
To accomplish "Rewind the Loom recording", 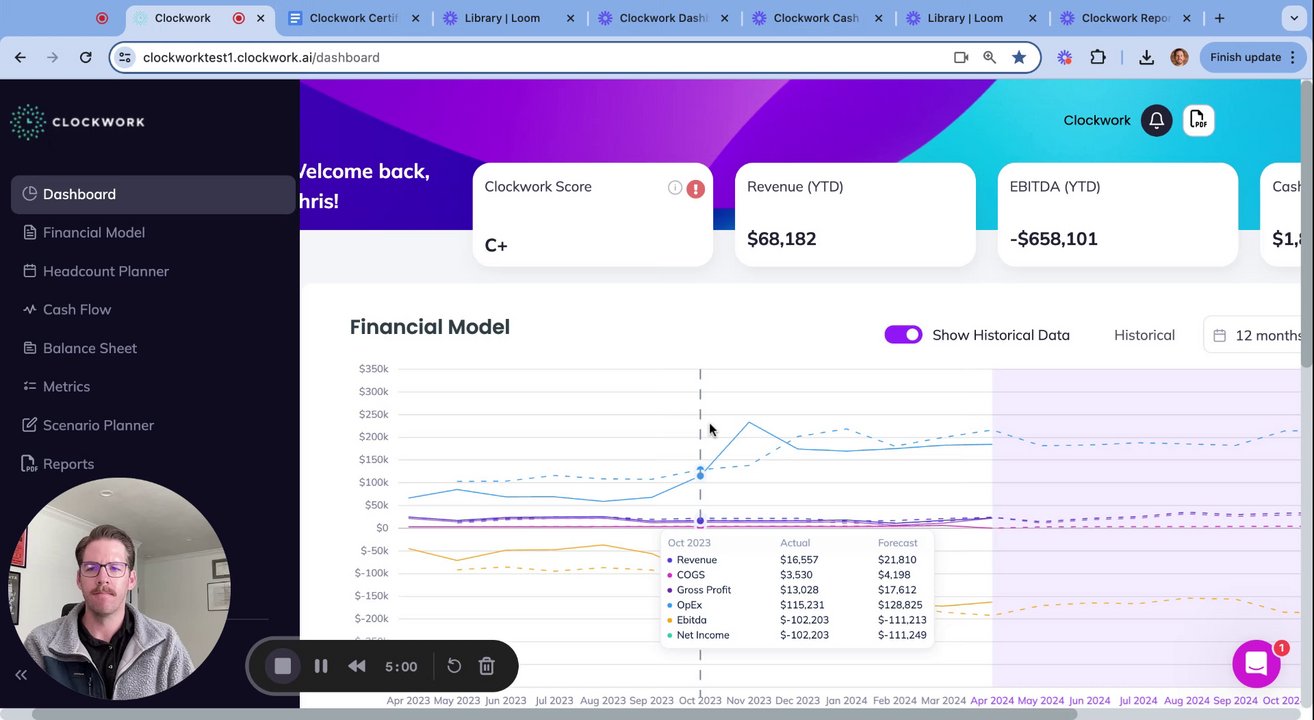I will [x=357, y=666].
